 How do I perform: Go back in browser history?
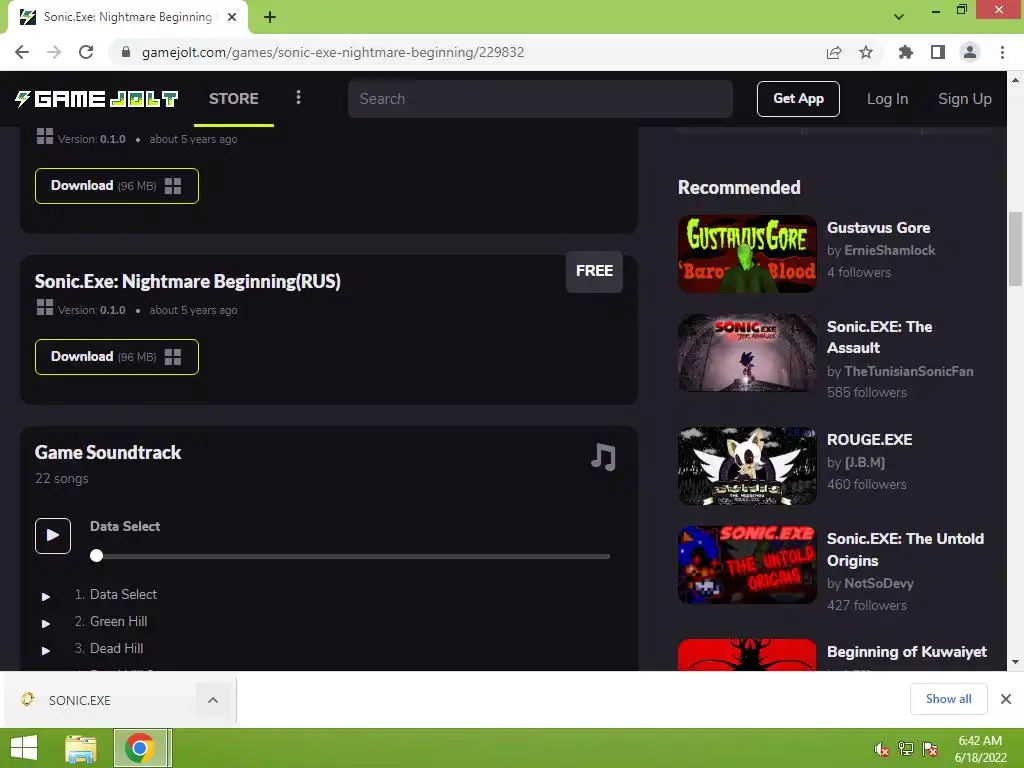tap(22, 52)
